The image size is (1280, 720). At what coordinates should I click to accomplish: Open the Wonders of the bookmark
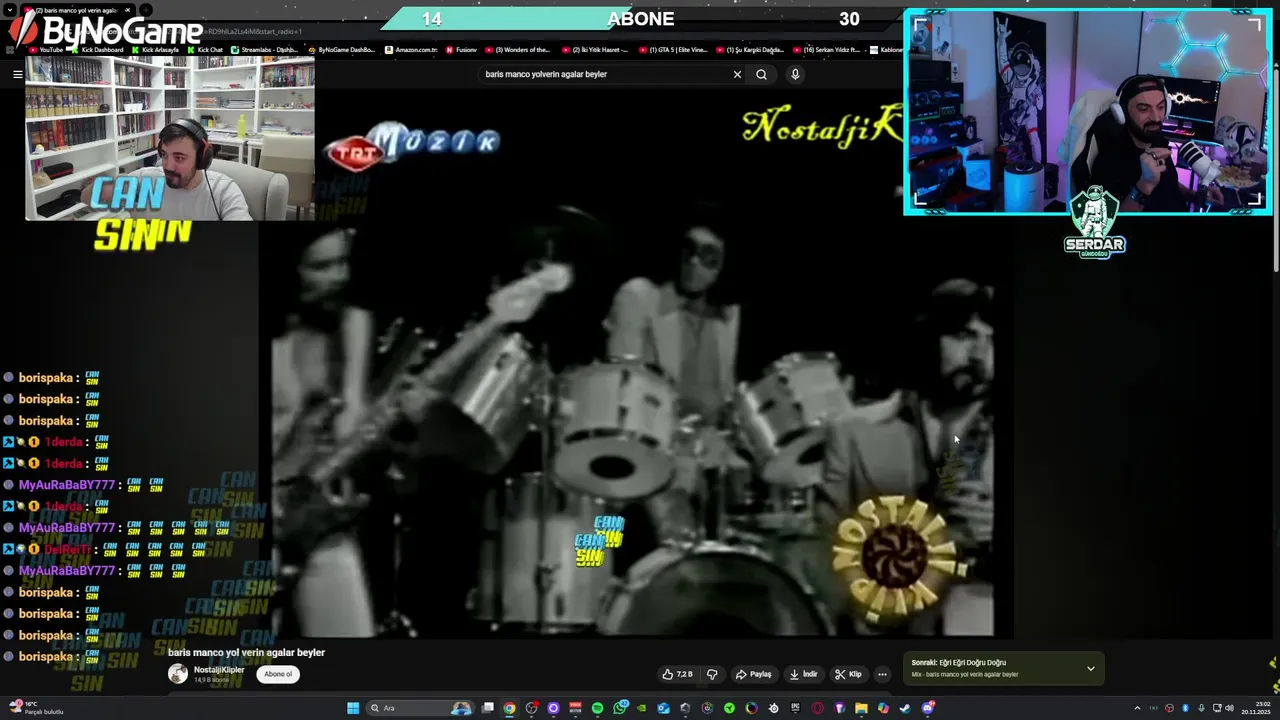517,50
